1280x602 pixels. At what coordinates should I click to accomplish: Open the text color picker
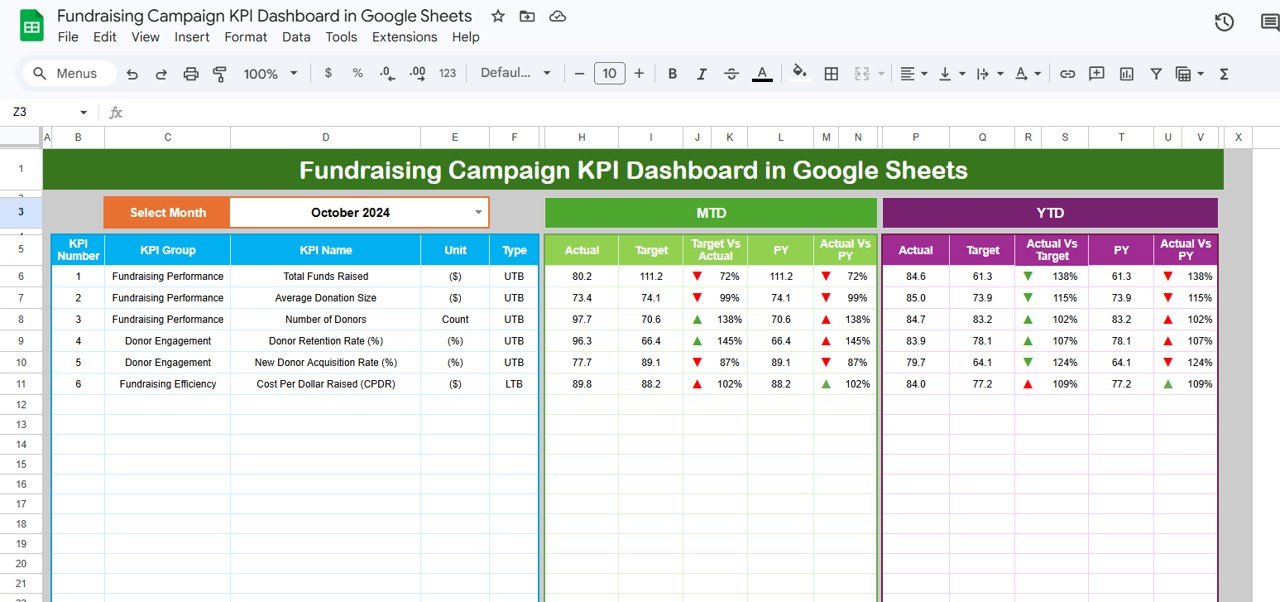762,73
